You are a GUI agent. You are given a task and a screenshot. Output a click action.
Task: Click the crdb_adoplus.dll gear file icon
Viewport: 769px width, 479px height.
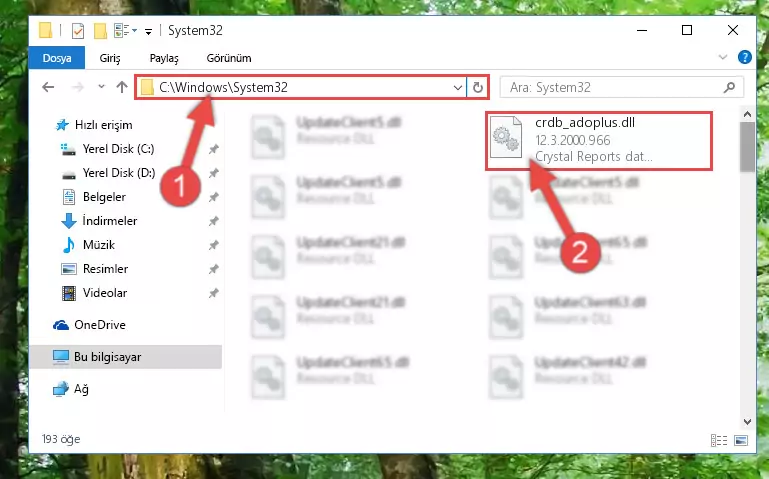[506, 137]
